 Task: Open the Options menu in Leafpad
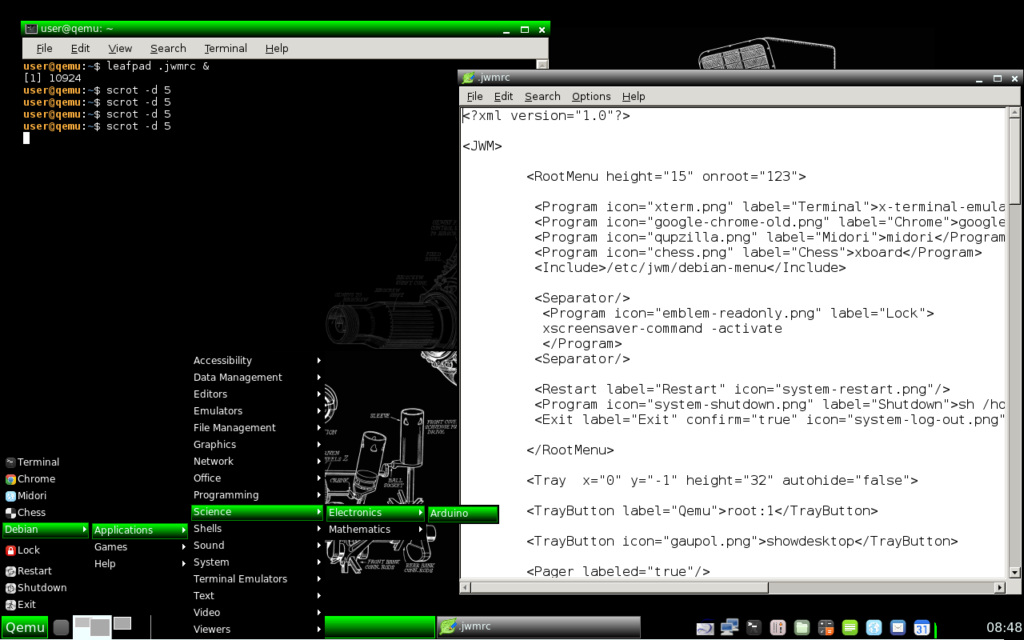[x=591, y=96]
